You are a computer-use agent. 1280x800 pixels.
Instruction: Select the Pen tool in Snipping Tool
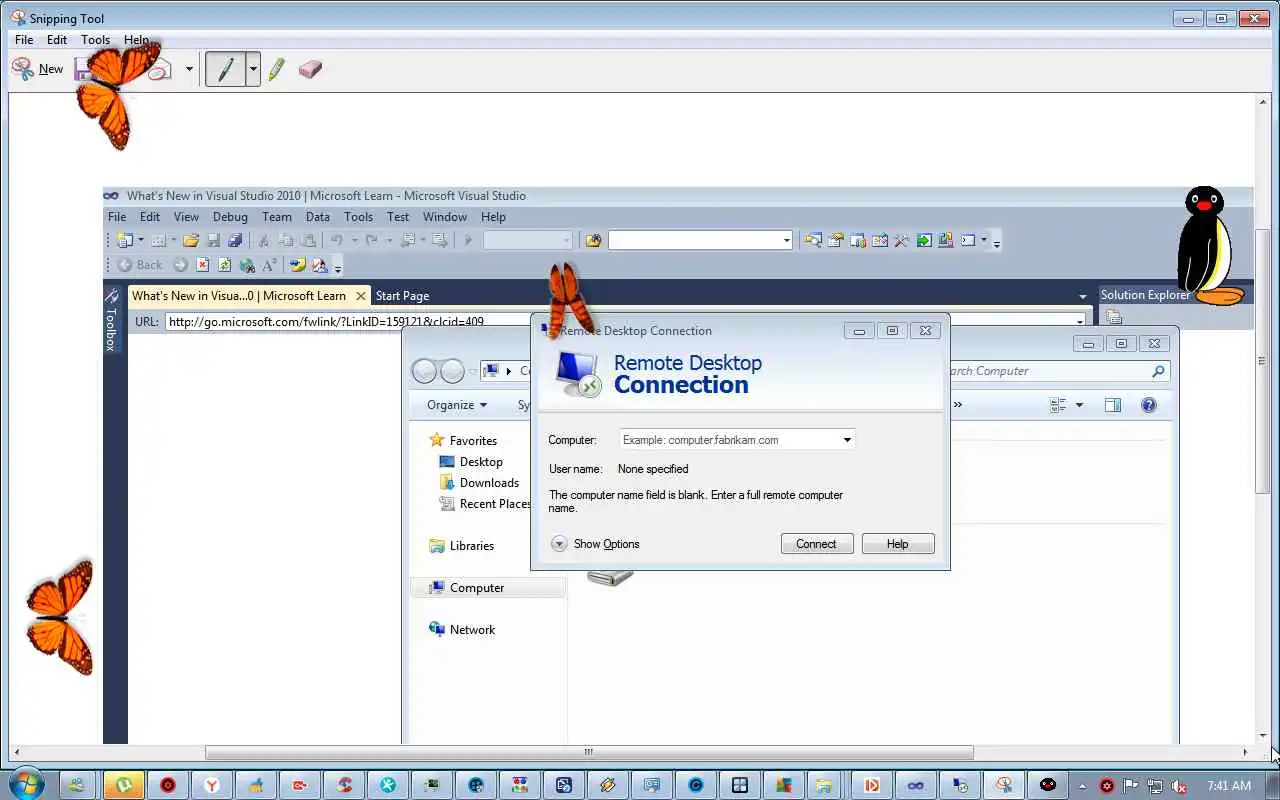(226, 69)
